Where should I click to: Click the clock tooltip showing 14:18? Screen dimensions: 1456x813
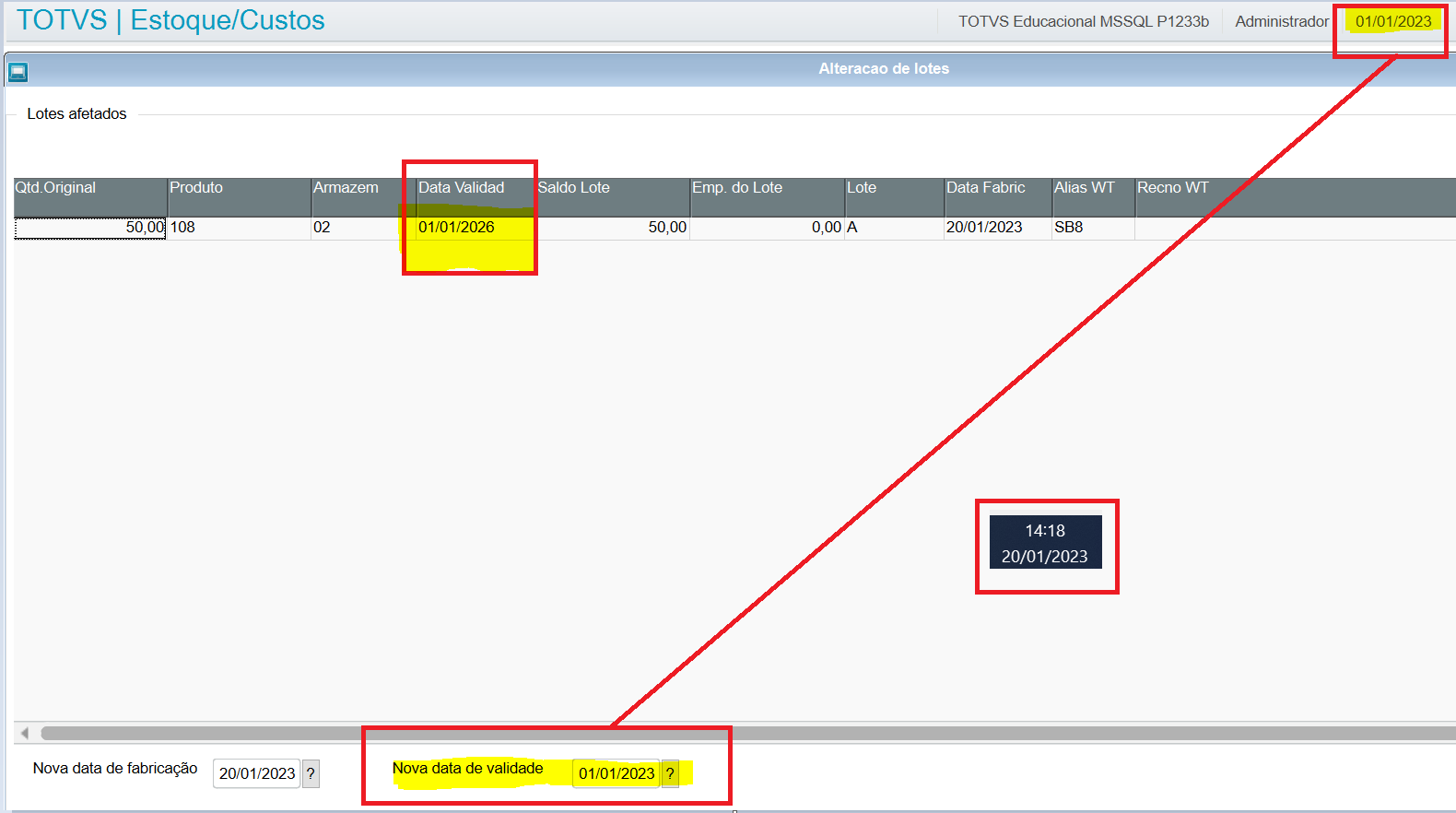[x=1045, y=543]
